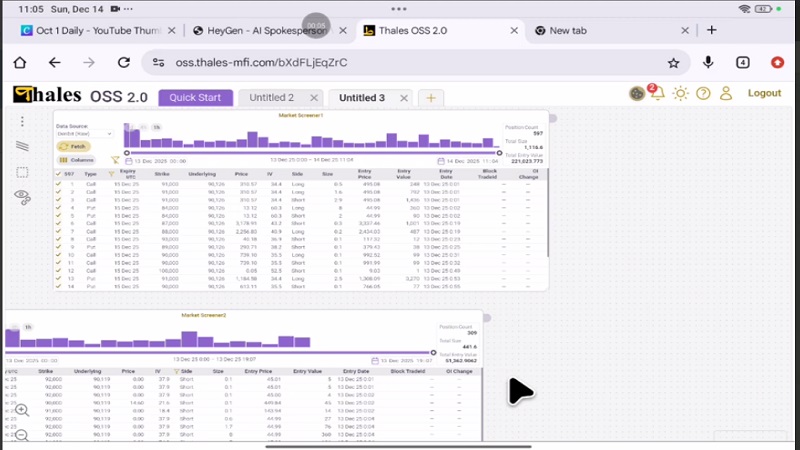The height and width of the screenshot is (450, 800).
Task: Click the filter icon beside Columns button
Action: [x=115, y=160]
